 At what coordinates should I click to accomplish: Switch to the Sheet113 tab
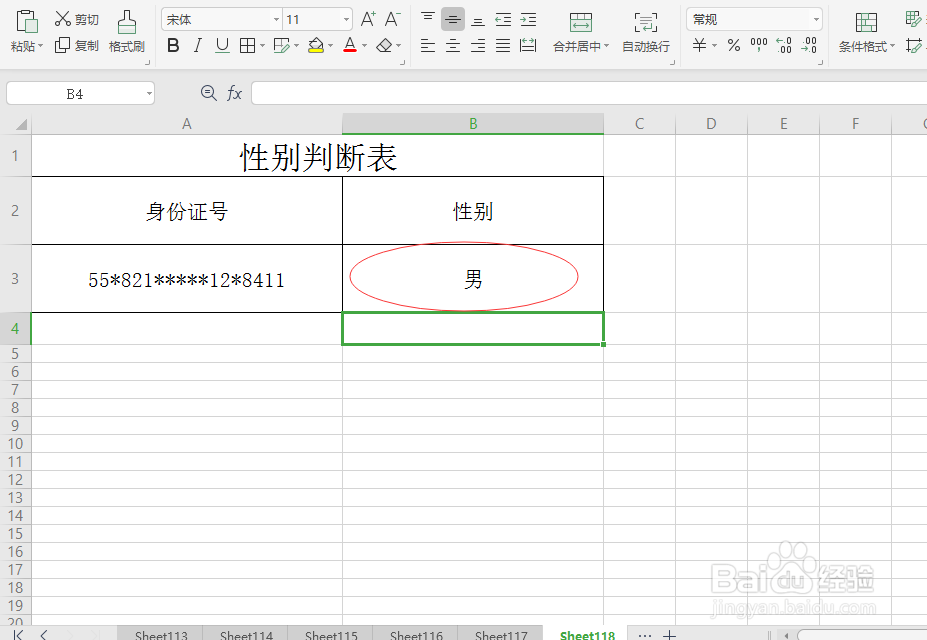click(160, 634)
